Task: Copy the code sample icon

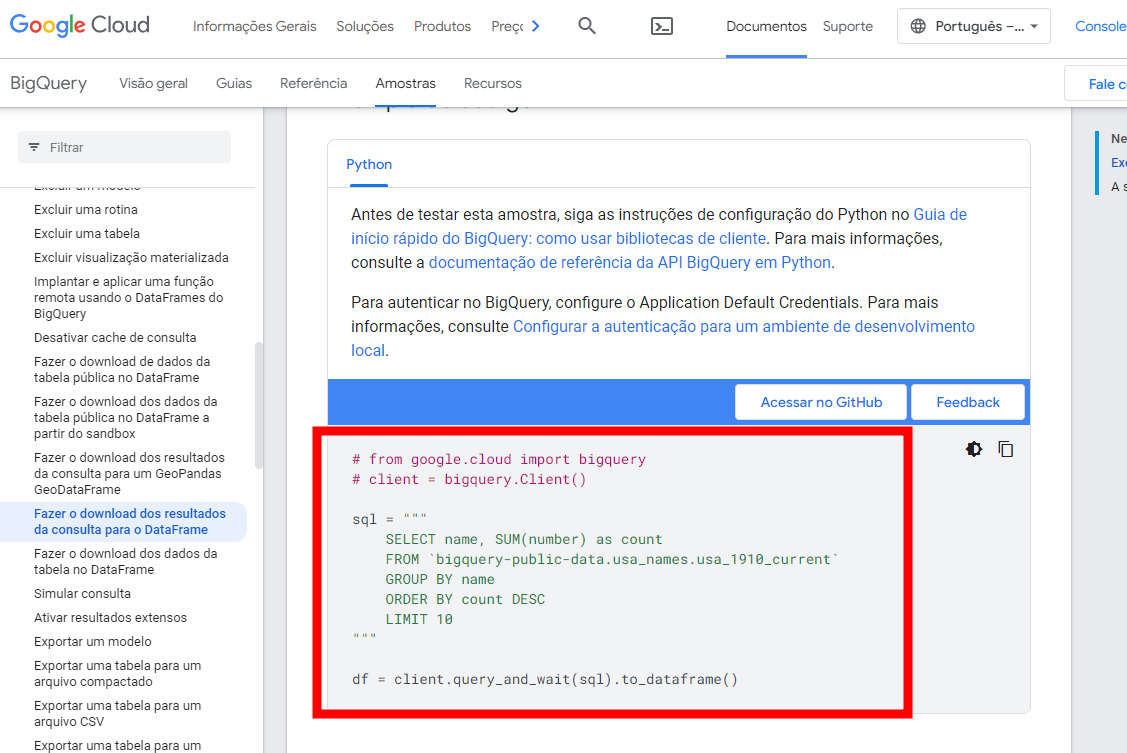Action: 1006,449
